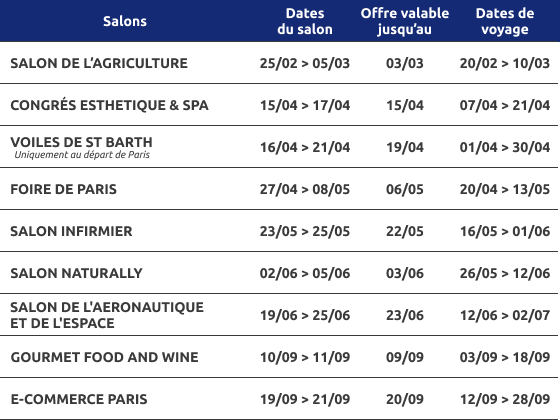The image size is (560, 420).
Task: Select the SALON INFIRMIER entry
Action: [71, 231]
